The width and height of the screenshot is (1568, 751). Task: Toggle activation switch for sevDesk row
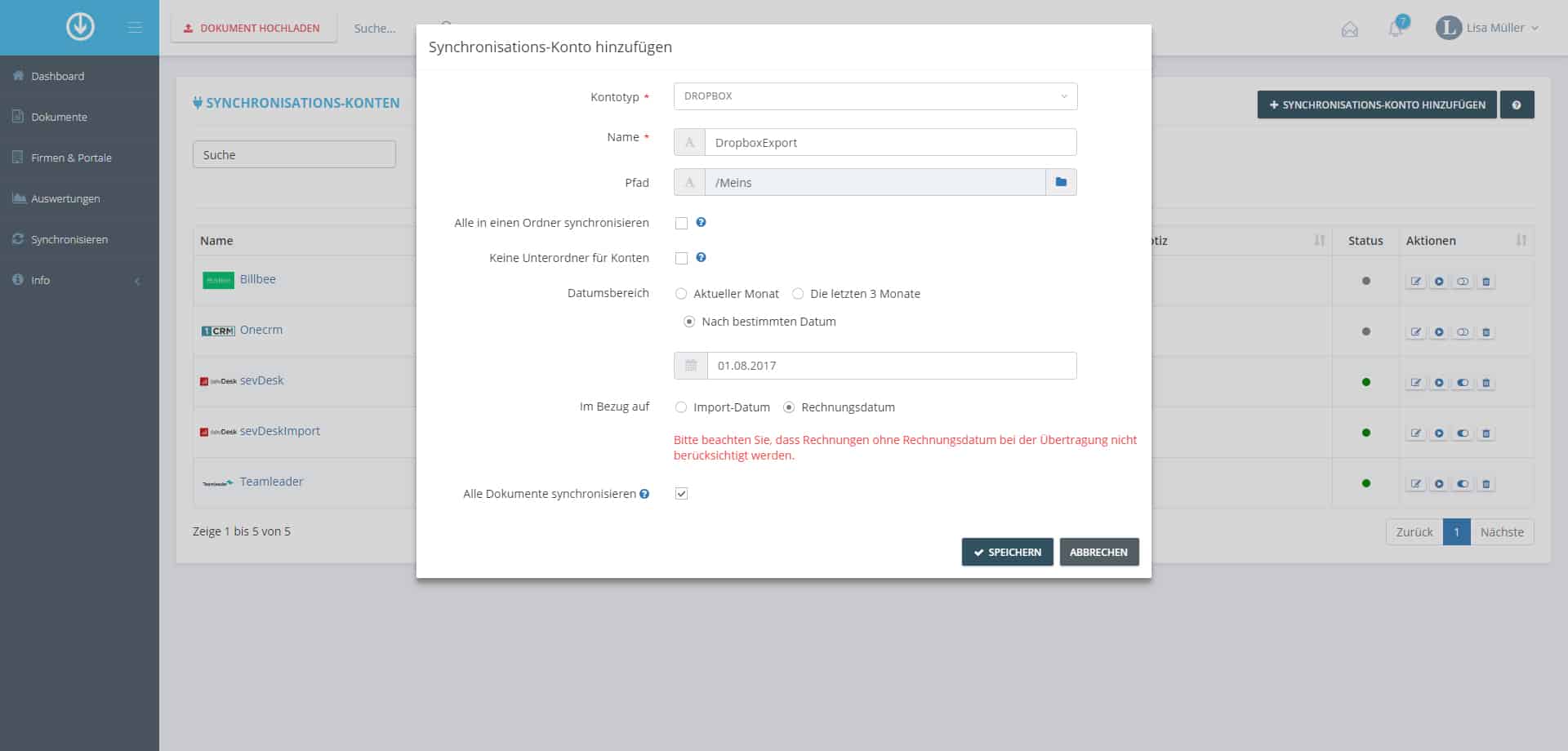click(1463, 383)
